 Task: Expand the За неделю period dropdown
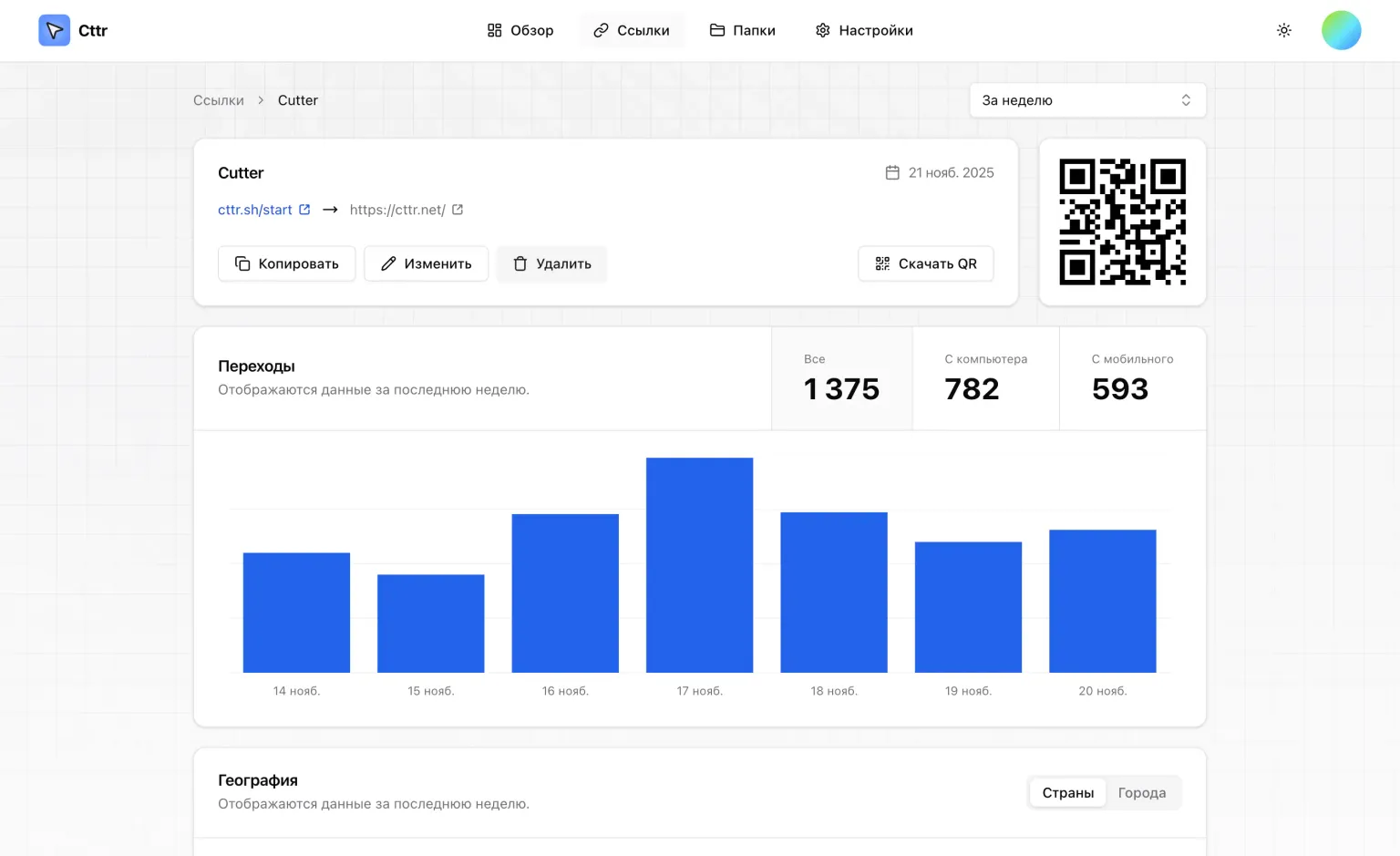click(1086, 100)
